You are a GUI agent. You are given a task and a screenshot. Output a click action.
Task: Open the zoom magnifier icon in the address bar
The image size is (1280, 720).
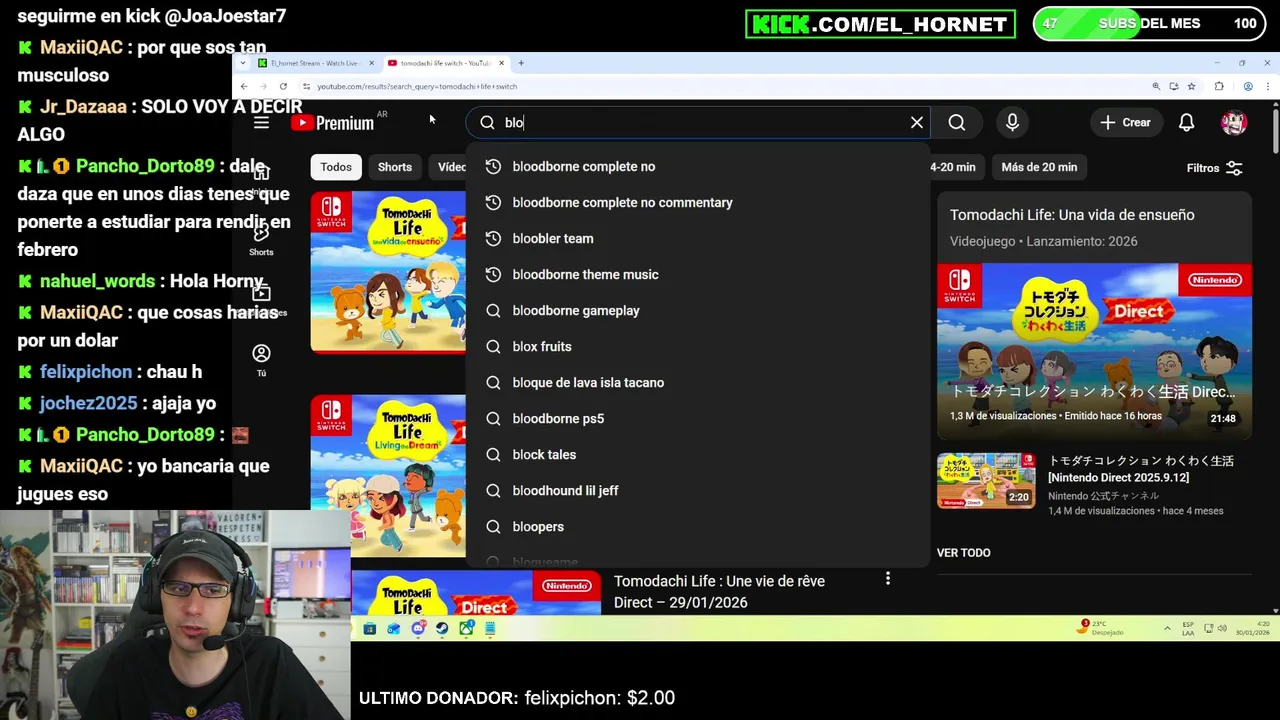(x=1156, y=86)
